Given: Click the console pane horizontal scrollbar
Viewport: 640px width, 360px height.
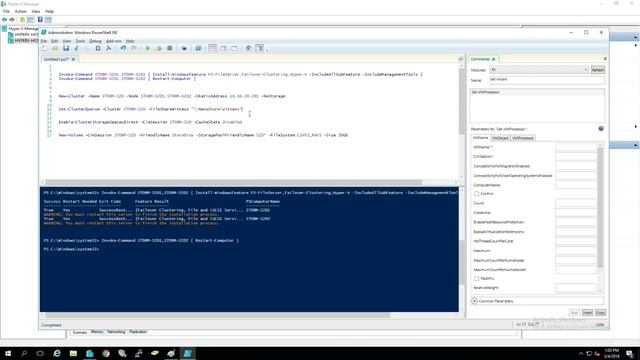Looking at the screenshot, I should [x=217, y=315].
